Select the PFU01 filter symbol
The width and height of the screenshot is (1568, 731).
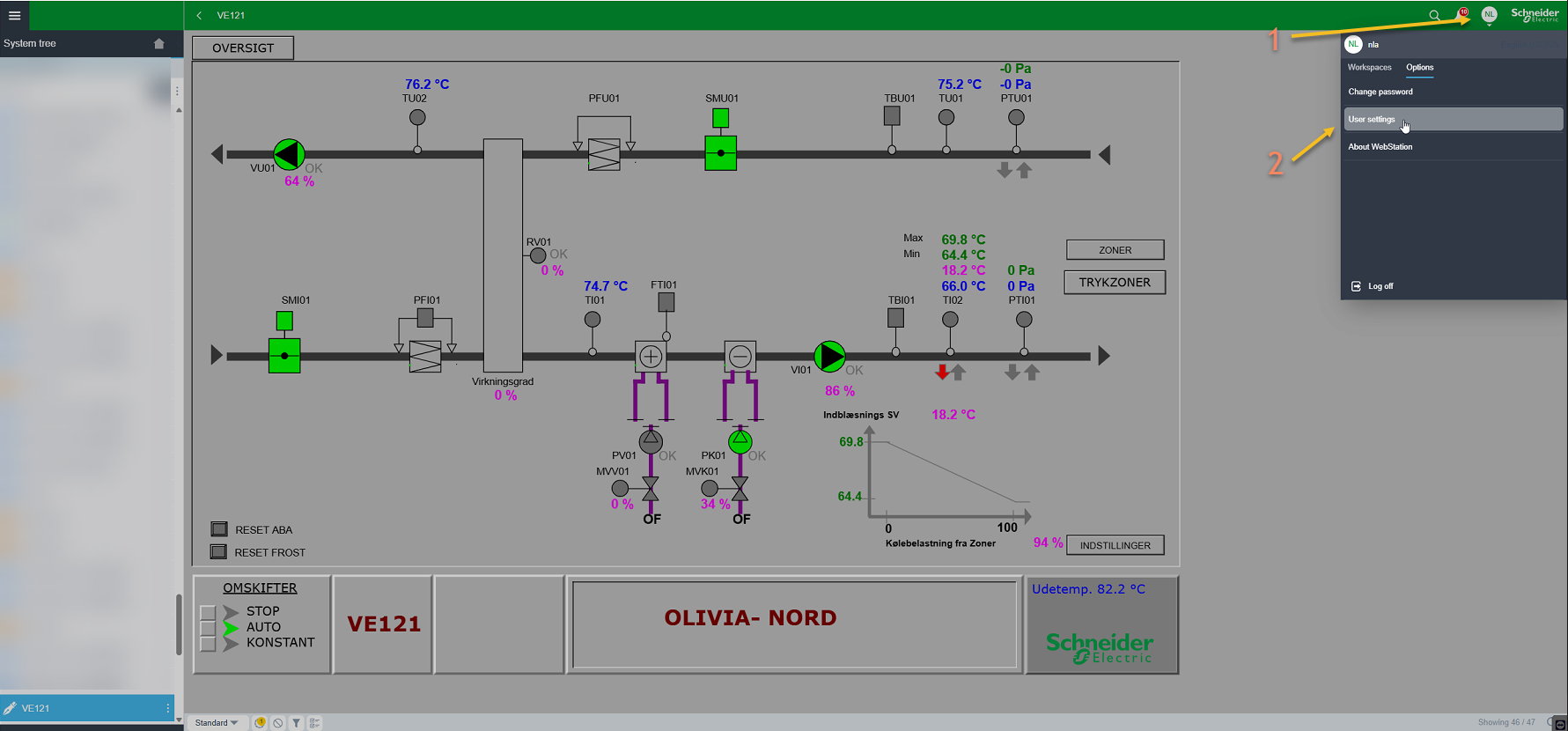click(604, 154)
